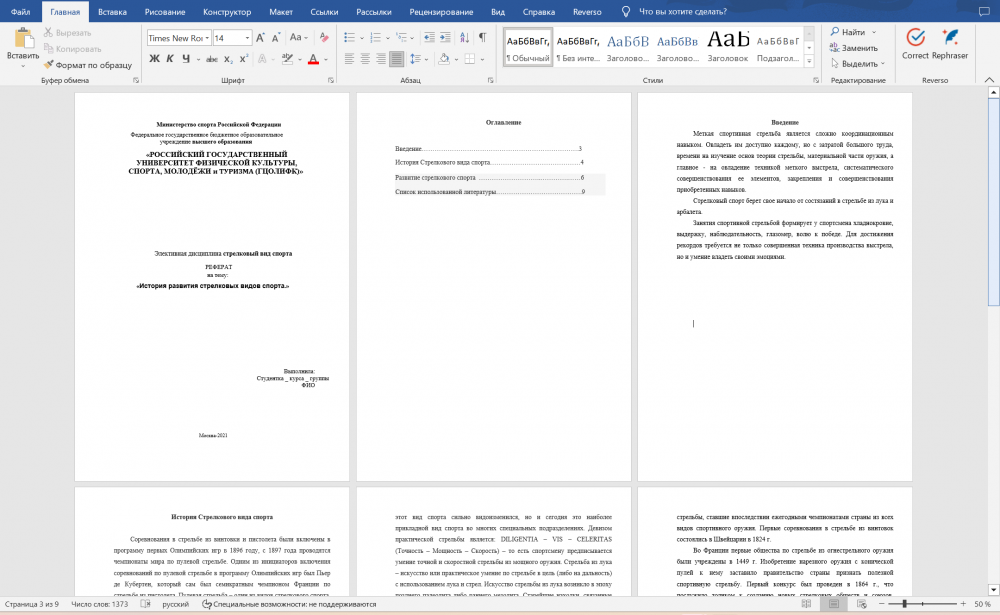Open the change case Aa dropdown
The height and width of the screenshot is (615, 1000).
tap(298, 38)
